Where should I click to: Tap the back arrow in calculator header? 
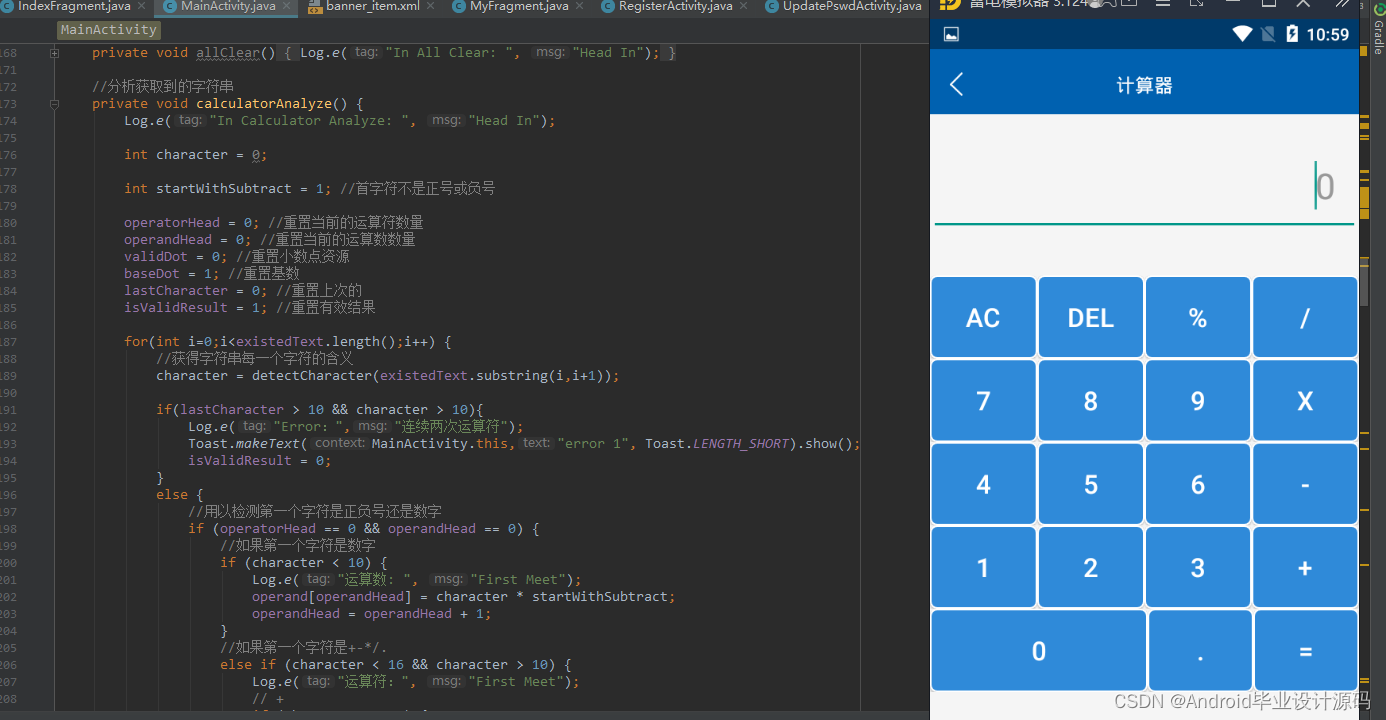[956, 85]
